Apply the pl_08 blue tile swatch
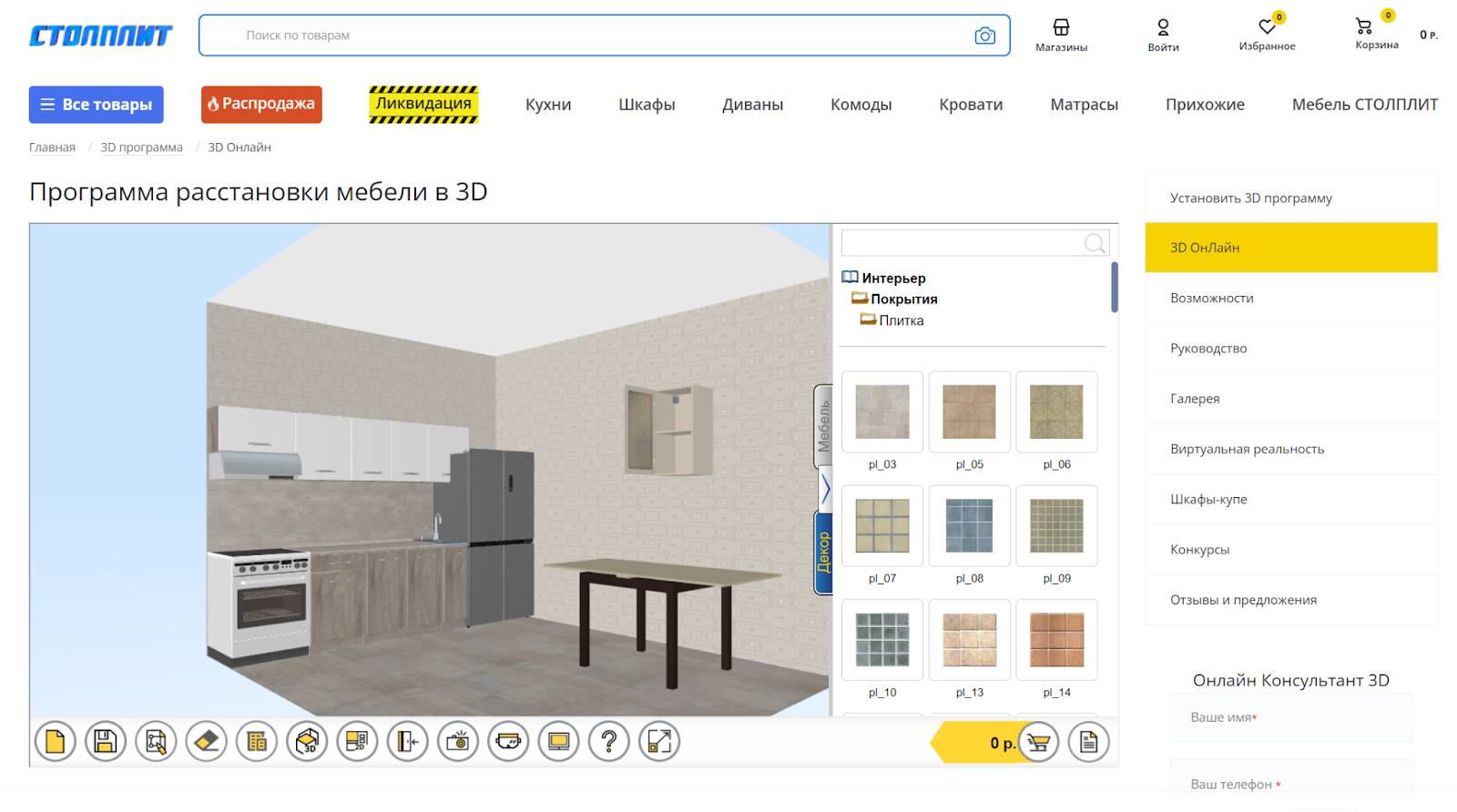The image size is (1457, 812). point(969,526)
